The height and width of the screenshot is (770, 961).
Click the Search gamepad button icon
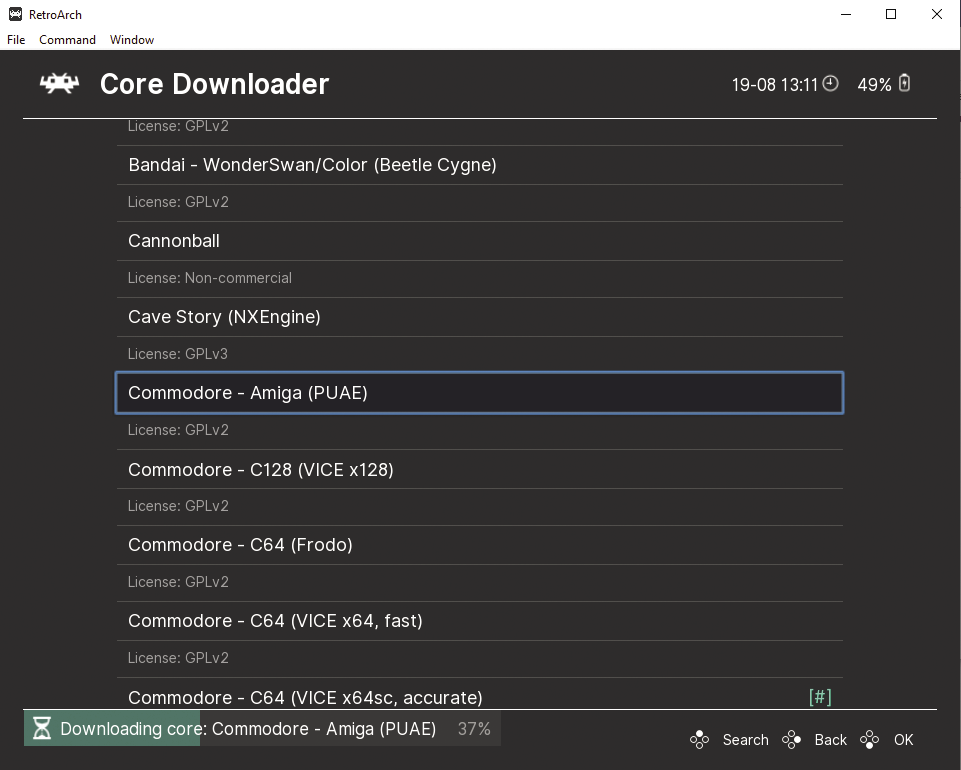coord(700,740)
